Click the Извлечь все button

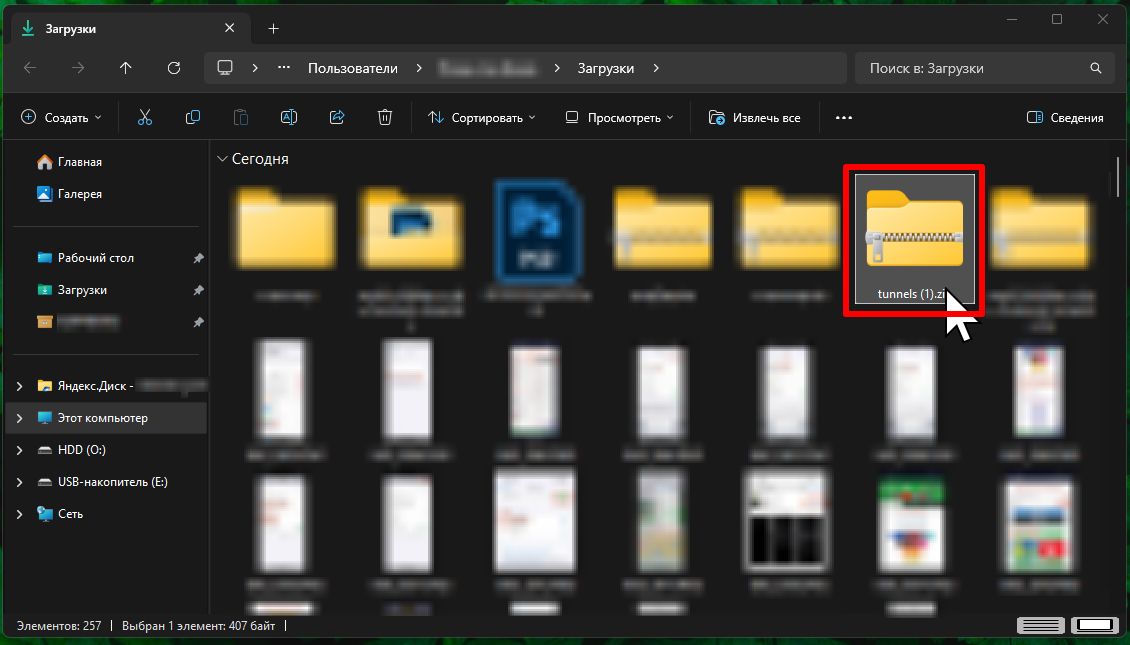coord(755,118)
